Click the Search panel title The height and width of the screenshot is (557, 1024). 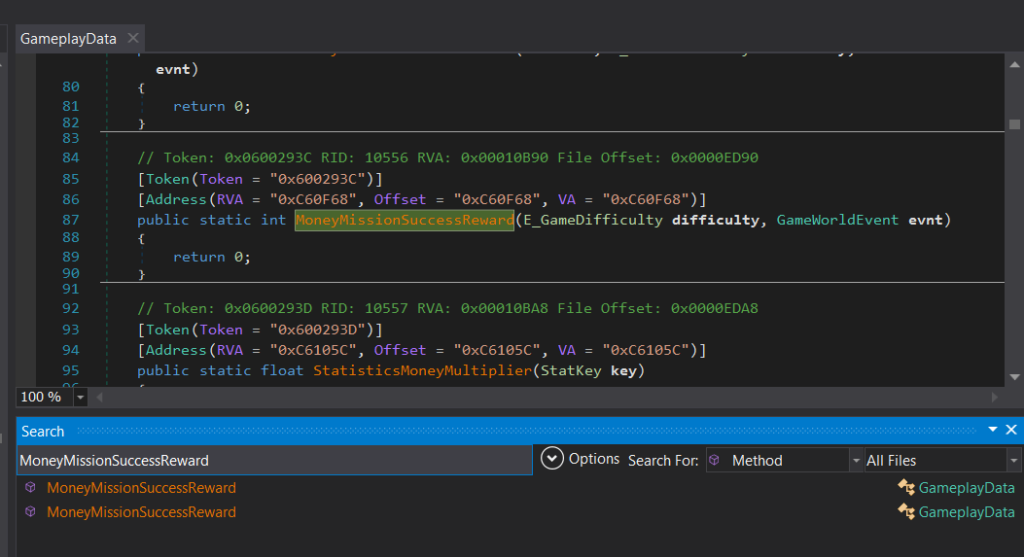click(x=42, y=432)
